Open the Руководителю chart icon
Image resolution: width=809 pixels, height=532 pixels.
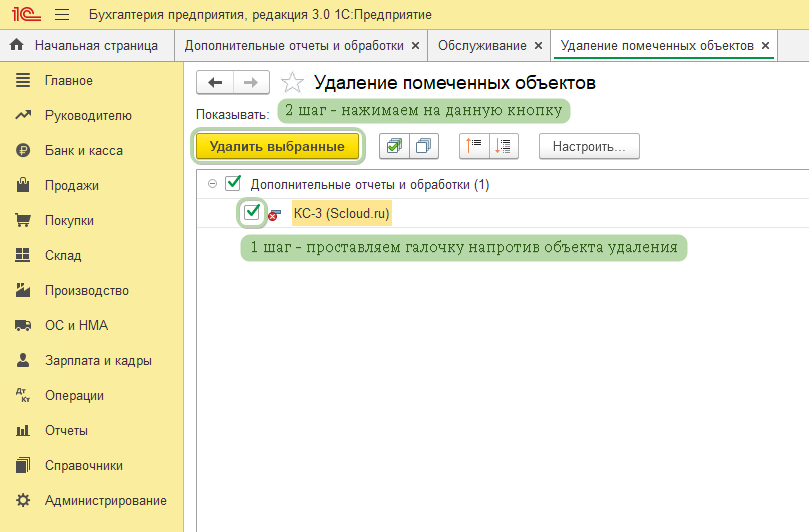(x=23, y=115)
